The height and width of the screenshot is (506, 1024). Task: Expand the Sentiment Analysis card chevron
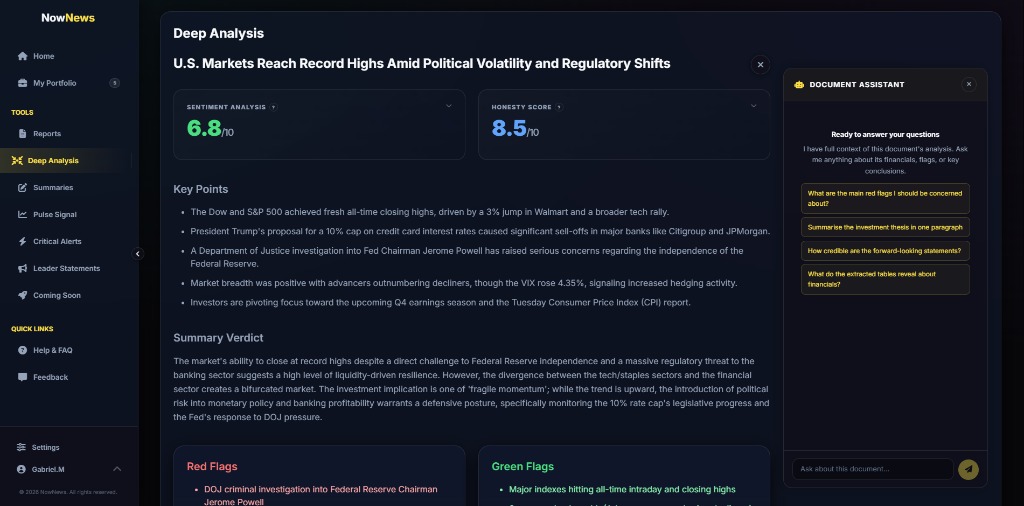point(448,106)
